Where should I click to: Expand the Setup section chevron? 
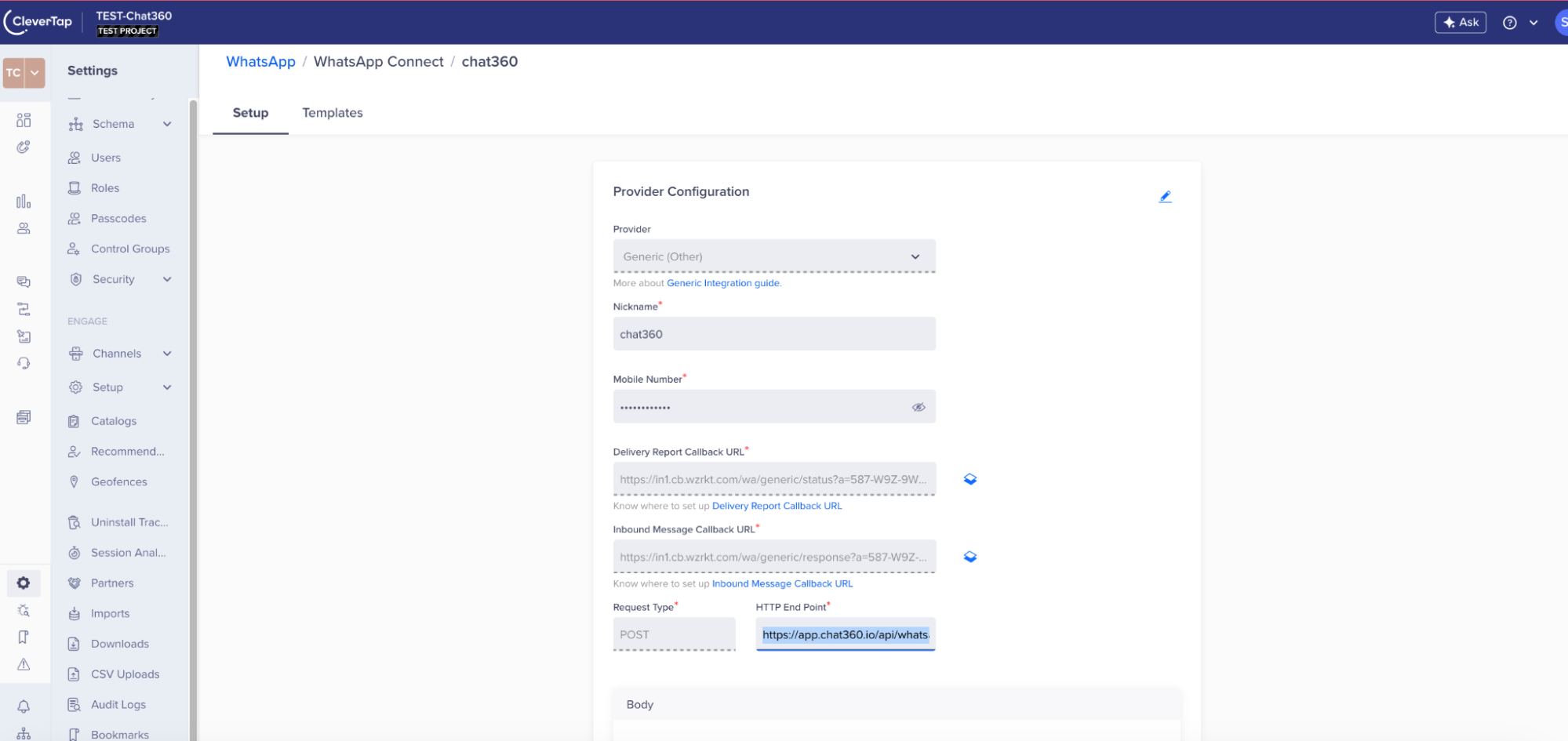[x=167, y=387]
